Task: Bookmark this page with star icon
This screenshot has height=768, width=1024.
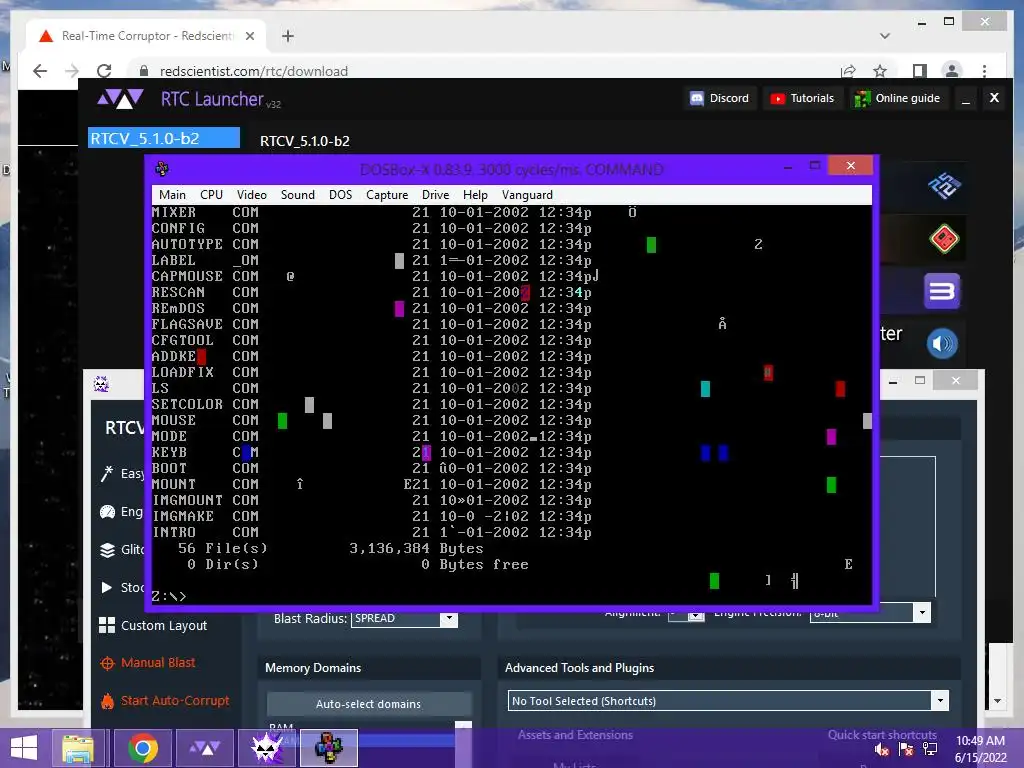Action: pos(880,71)
